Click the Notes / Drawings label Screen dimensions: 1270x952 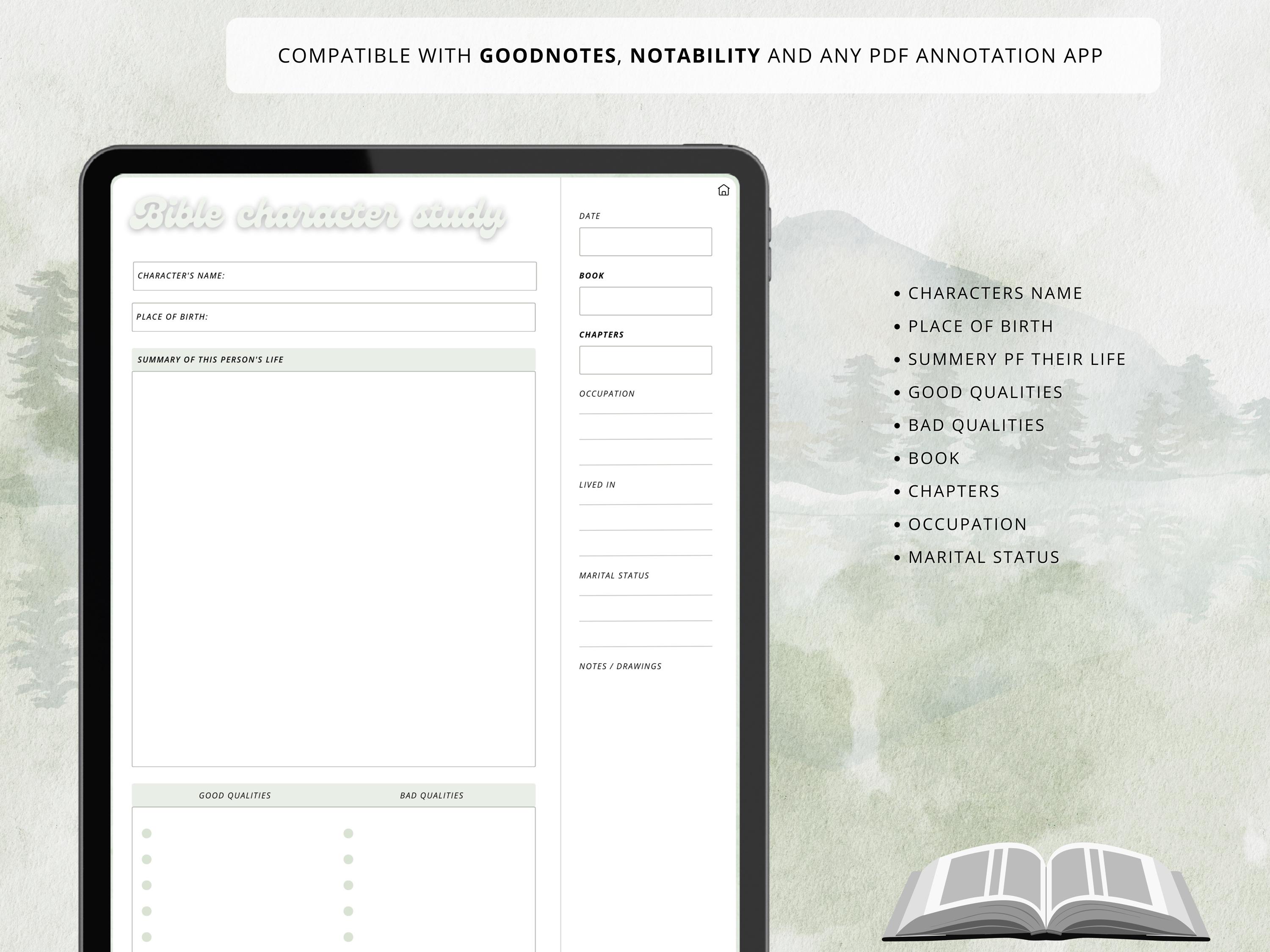(x=620, y=666)
